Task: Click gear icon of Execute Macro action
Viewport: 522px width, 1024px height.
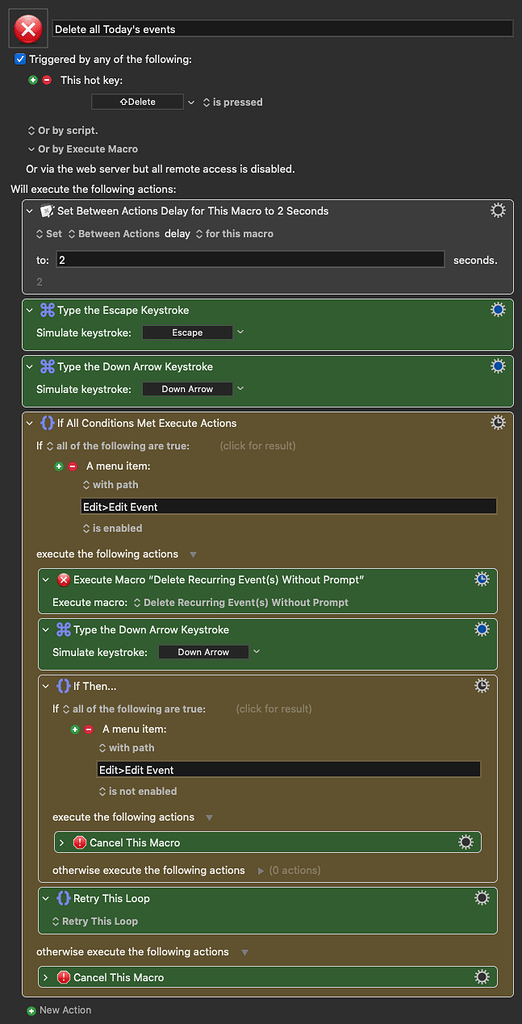Action: (x=481, y=579)
